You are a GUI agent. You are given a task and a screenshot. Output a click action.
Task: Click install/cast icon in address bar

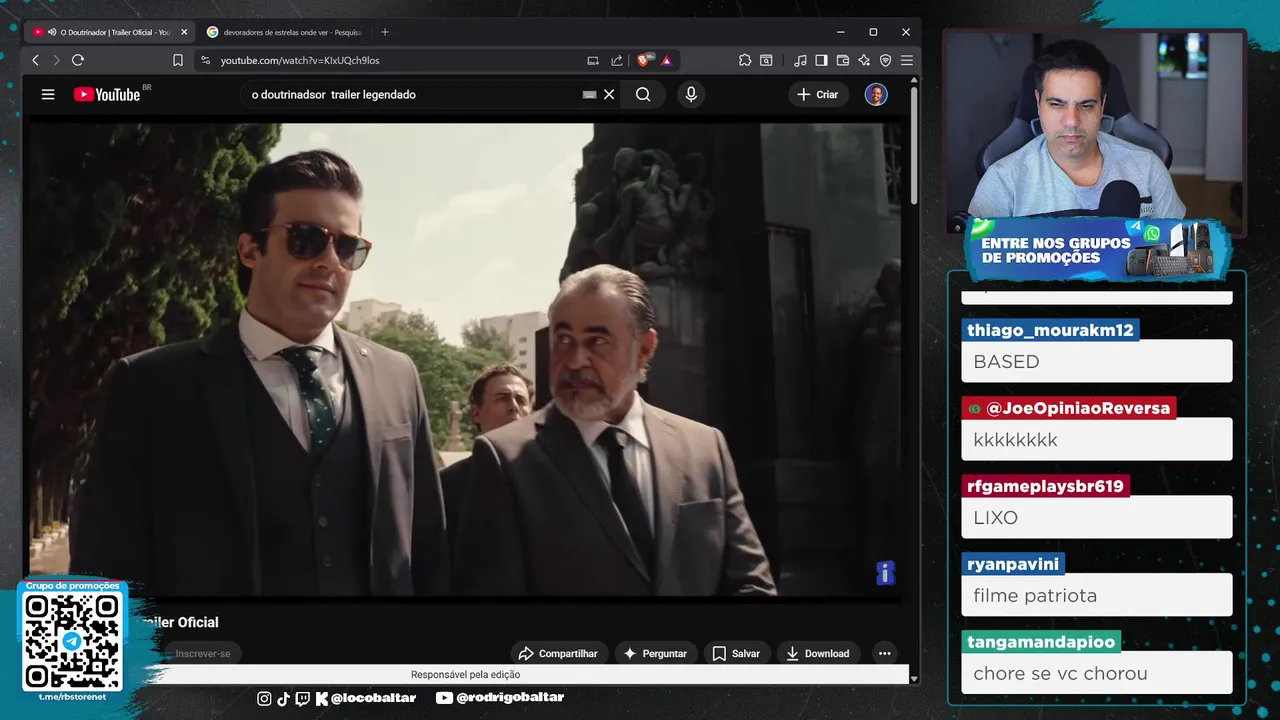[x=593, y=60]
